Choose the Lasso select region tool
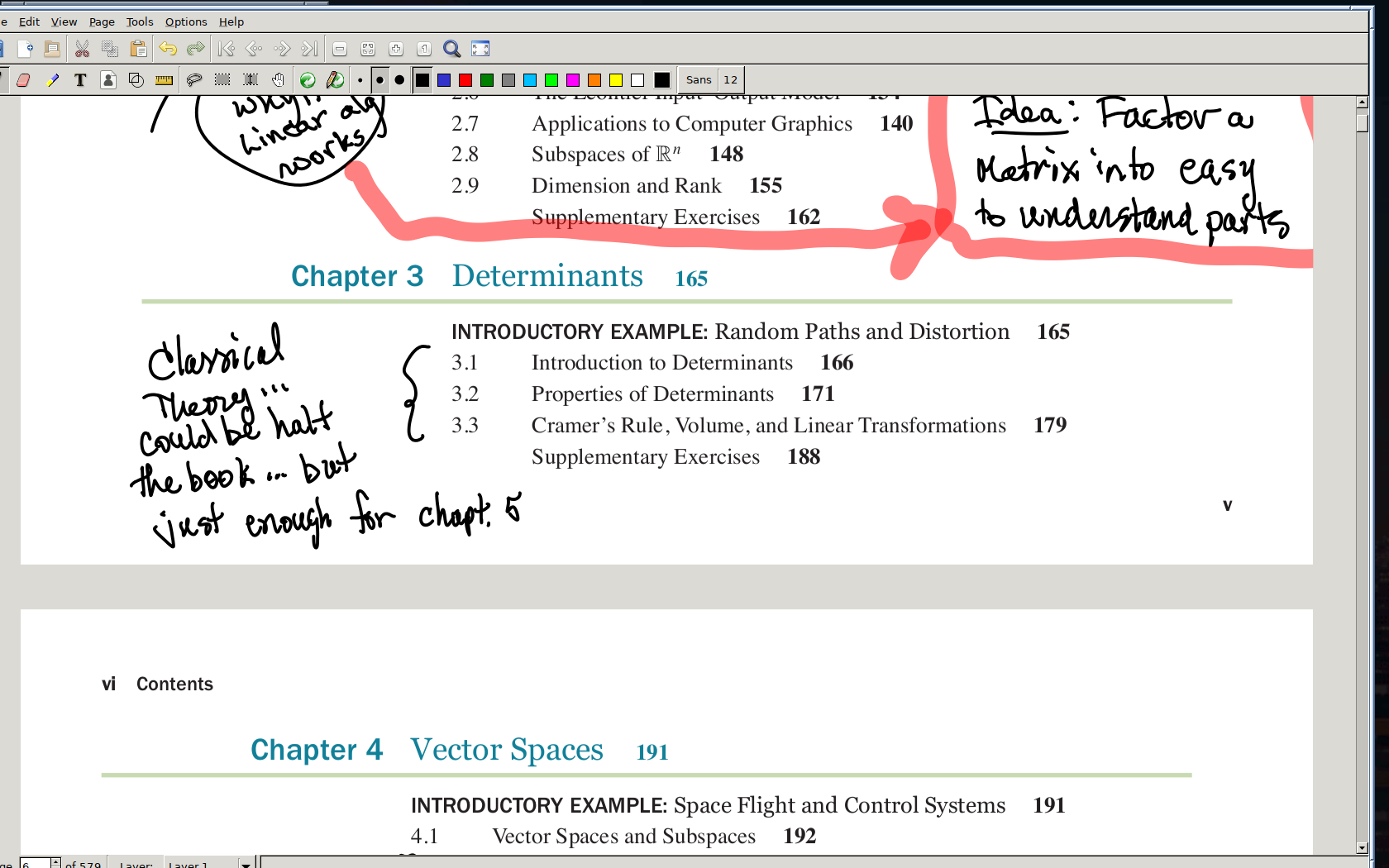 point(194,80)
